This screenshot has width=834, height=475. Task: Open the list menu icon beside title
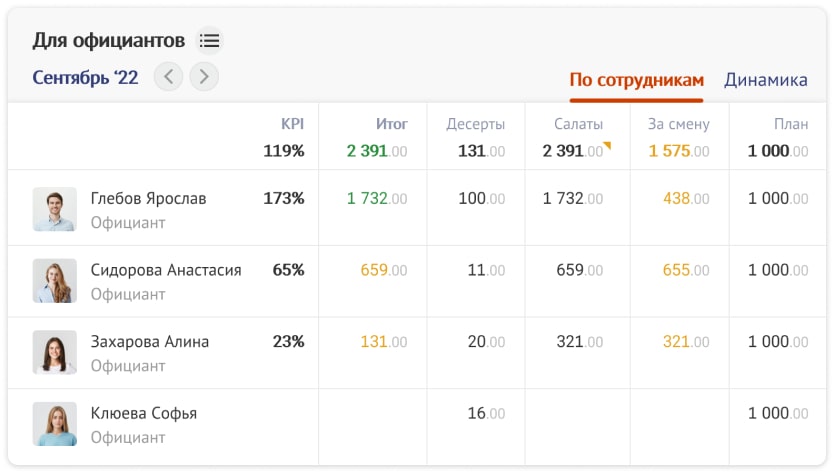point(209,41)
